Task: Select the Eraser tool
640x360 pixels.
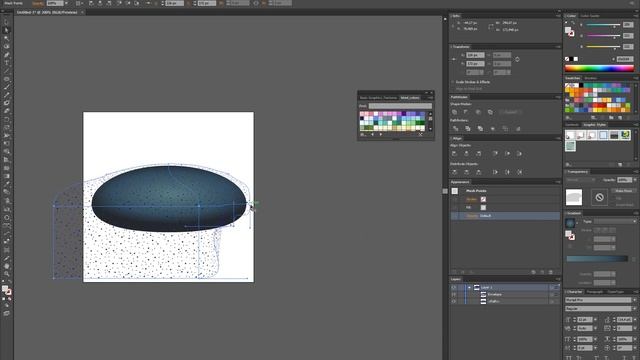Action: (x=6, y=111)
